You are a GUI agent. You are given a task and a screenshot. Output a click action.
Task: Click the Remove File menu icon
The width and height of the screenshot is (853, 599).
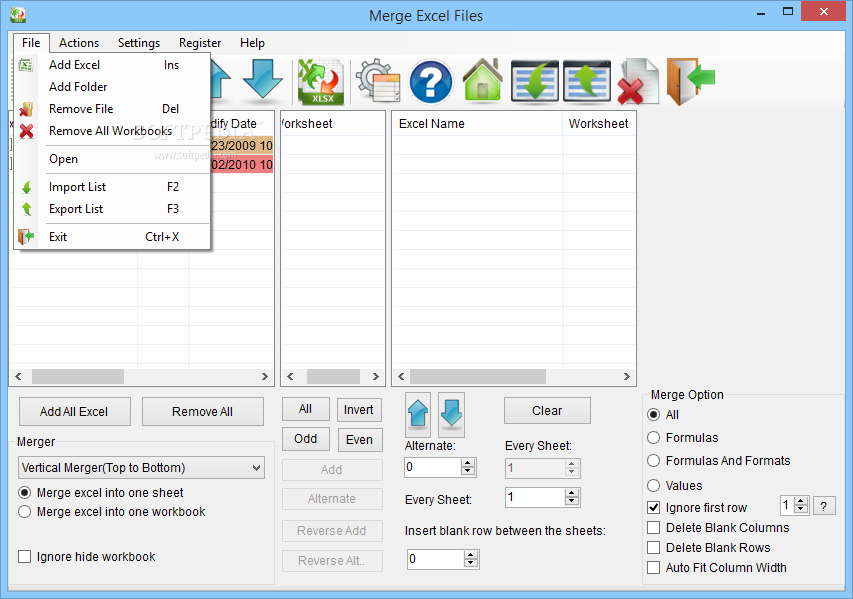click(x=26, y=109)
